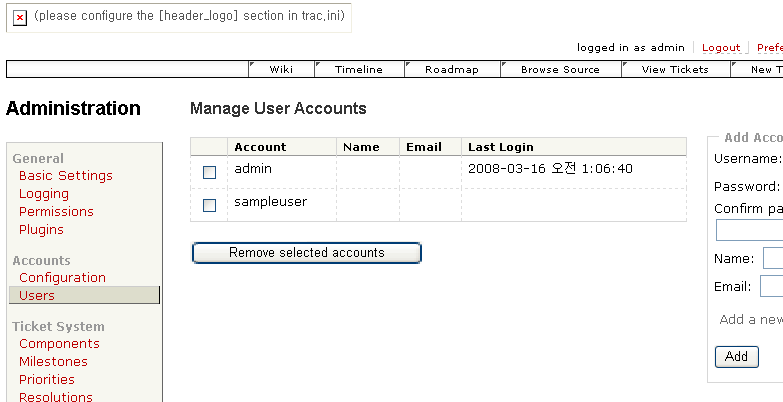Open the View Tickets tab
This screenshot has width=783, height=402.
click(x=675, y=69)
